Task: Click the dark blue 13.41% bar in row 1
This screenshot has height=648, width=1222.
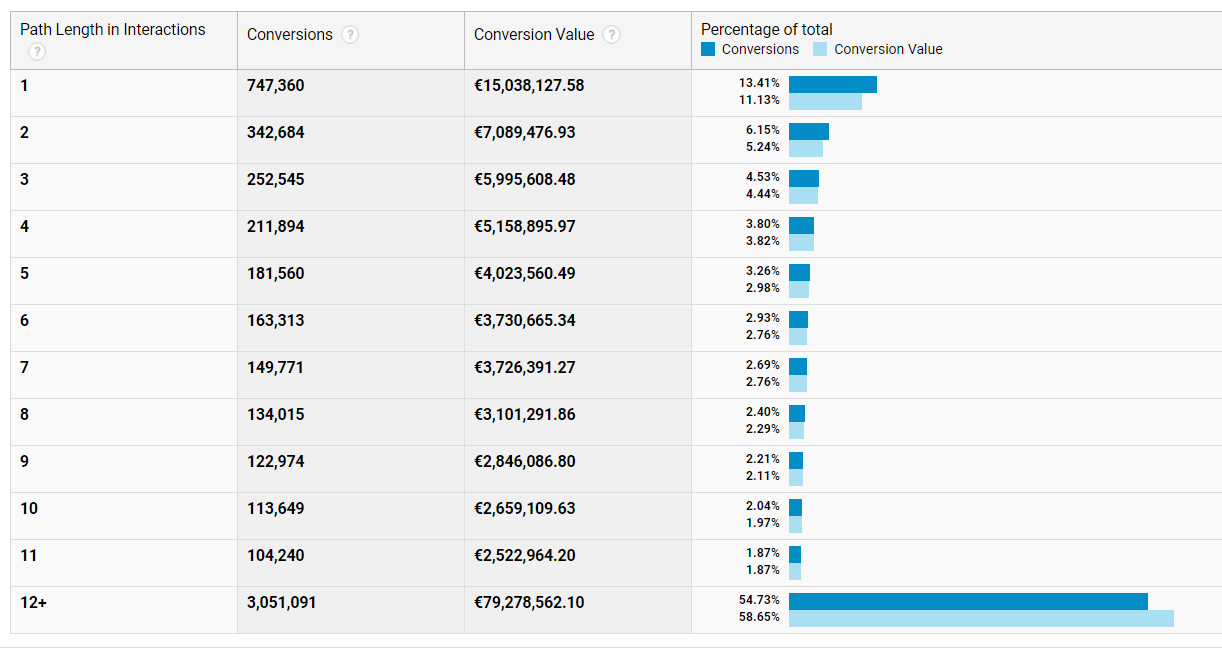Action: (x=832, y=84)
